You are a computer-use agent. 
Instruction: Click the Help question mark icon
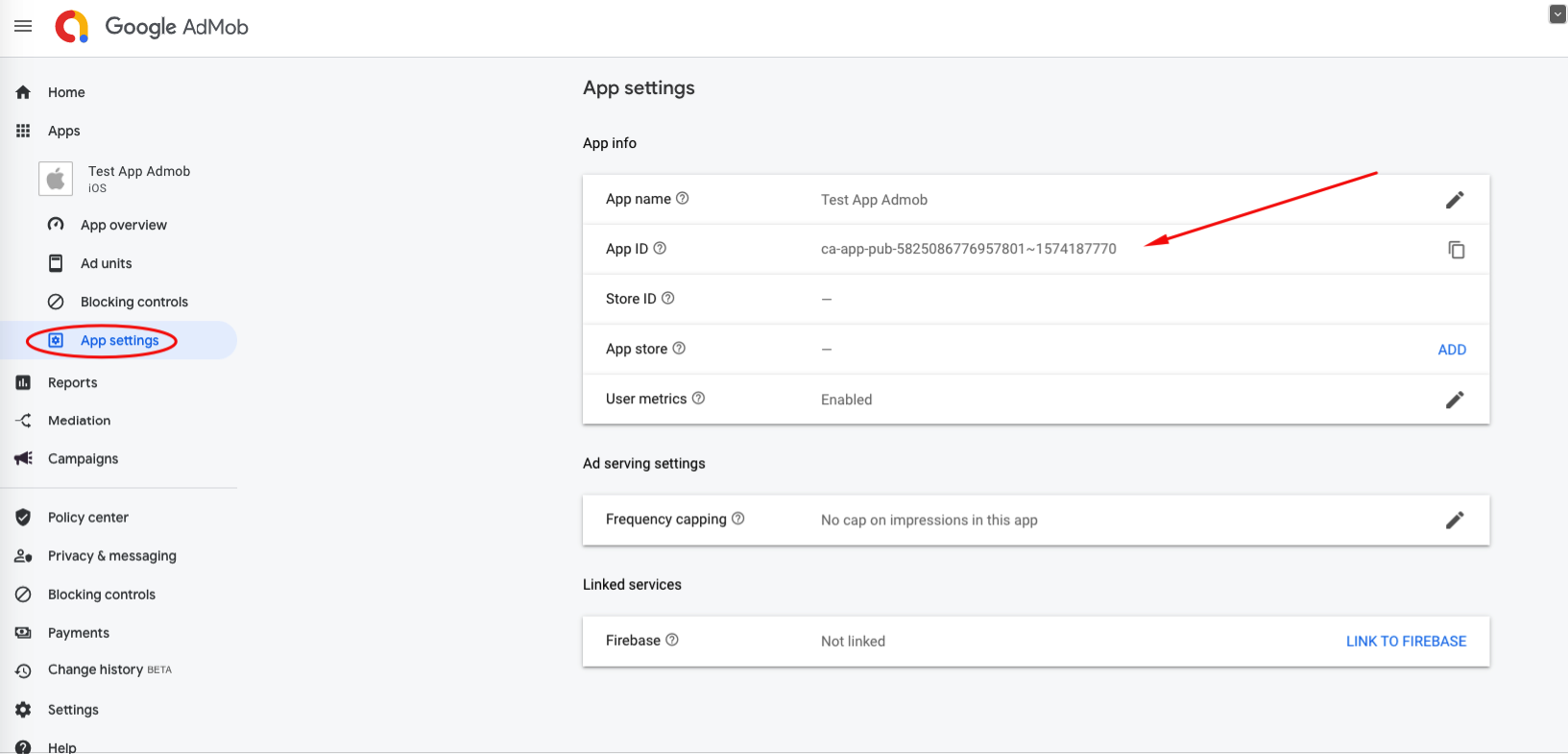(x=23, y=747)
